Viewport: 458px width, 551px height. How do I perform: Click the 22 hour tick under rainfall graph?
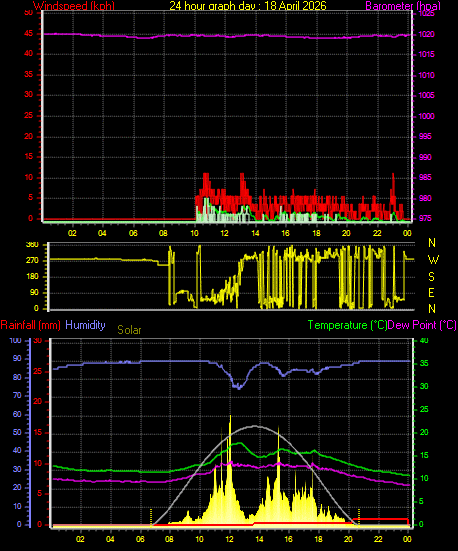378,539
